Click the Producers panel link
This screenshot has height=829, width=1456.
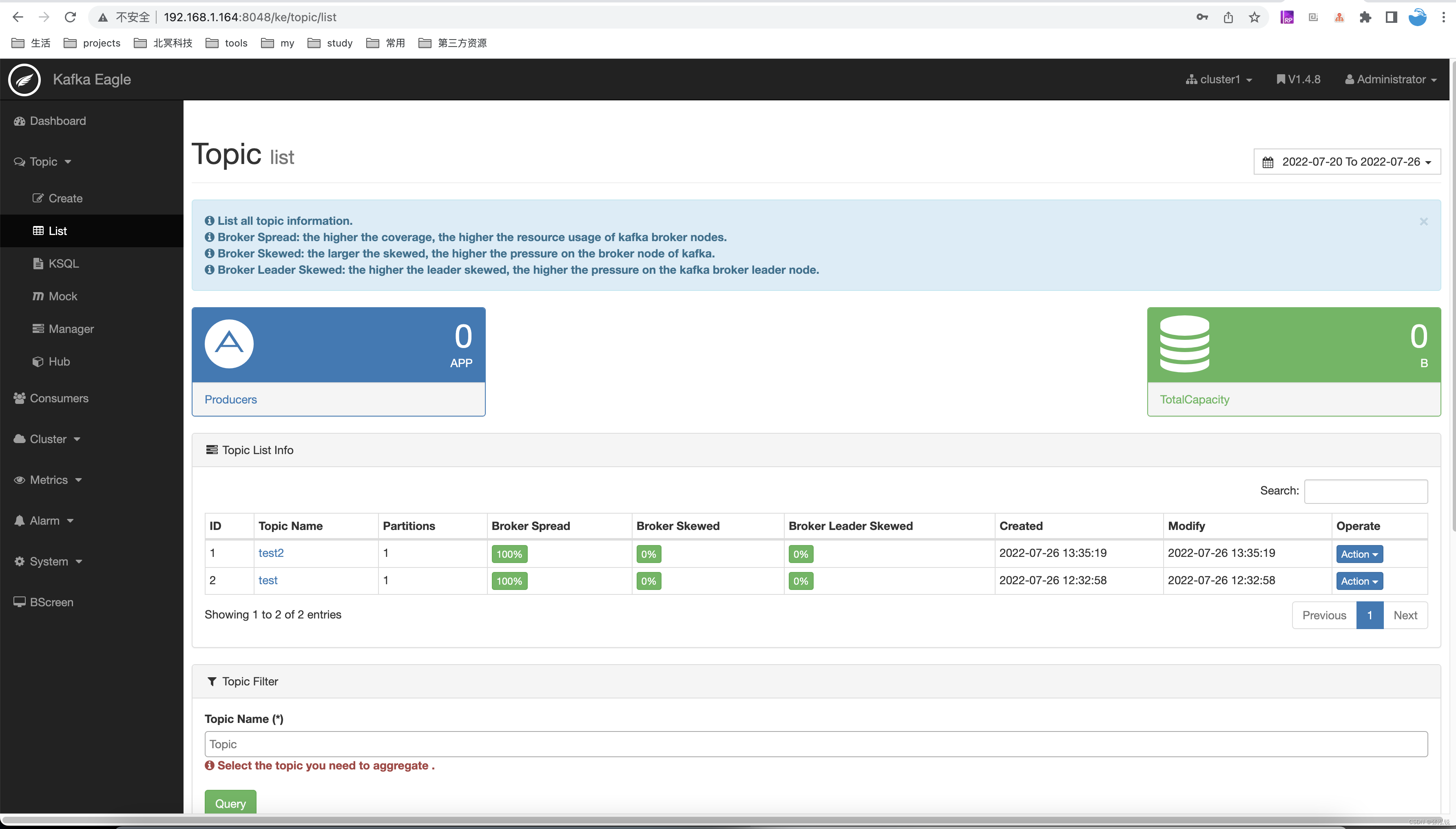(230, 399)
